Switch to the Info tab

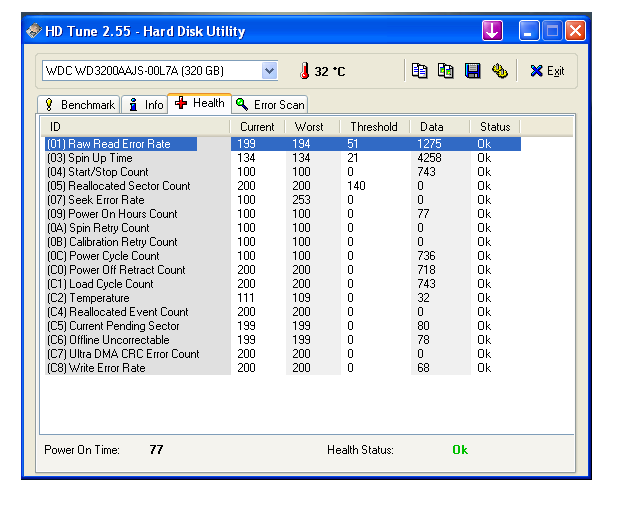[x=145, y=105]
